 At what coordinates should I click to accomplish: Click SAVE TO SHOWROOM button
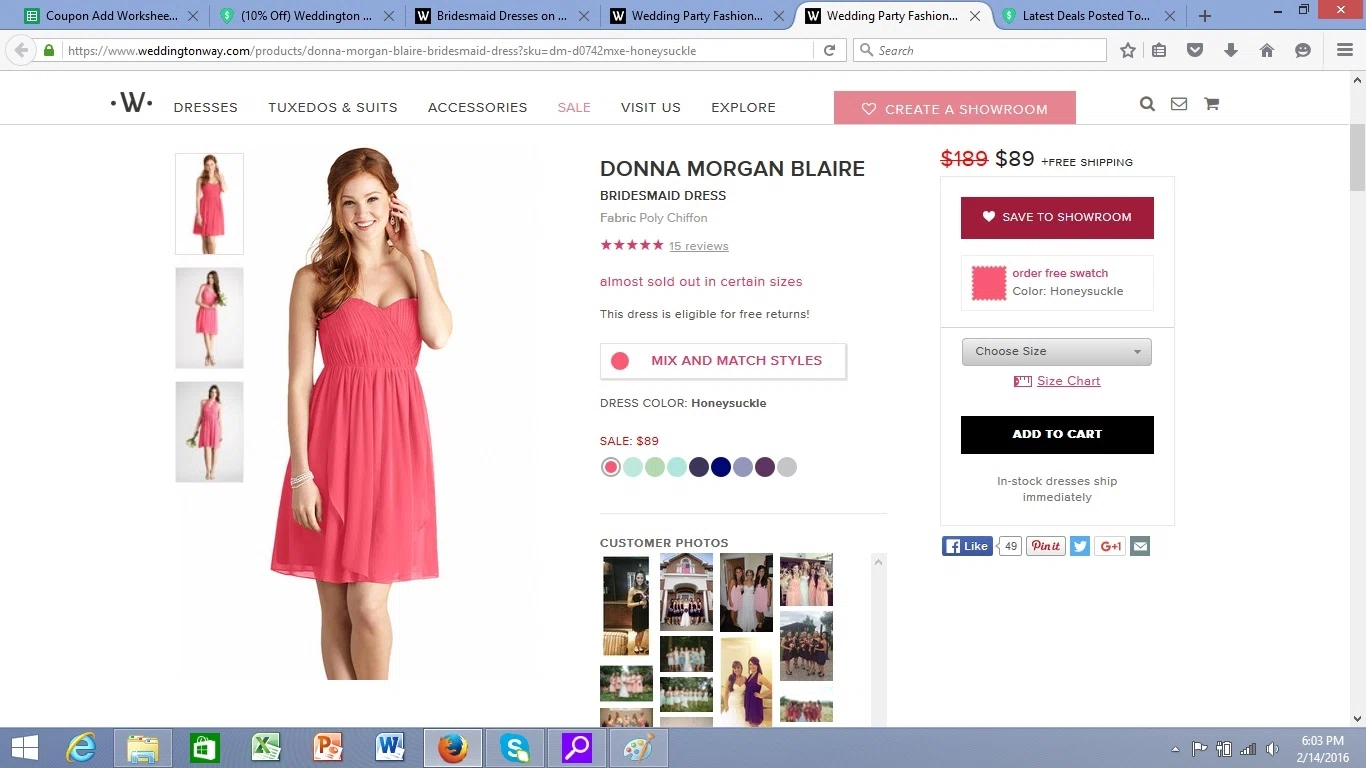pyautogui.click(x=1057, y=217)
